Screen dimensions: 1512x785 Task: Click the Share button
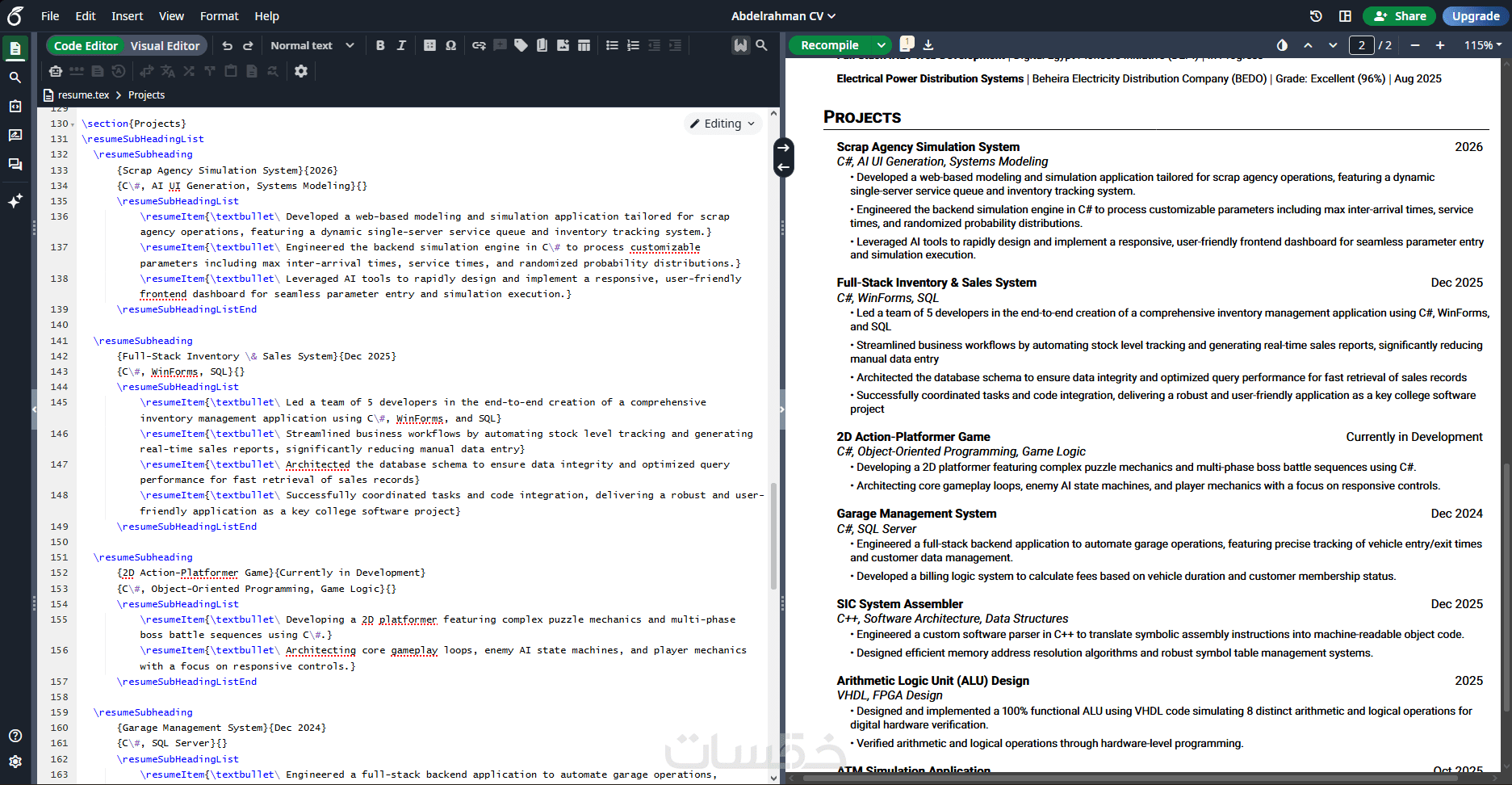1400,16
